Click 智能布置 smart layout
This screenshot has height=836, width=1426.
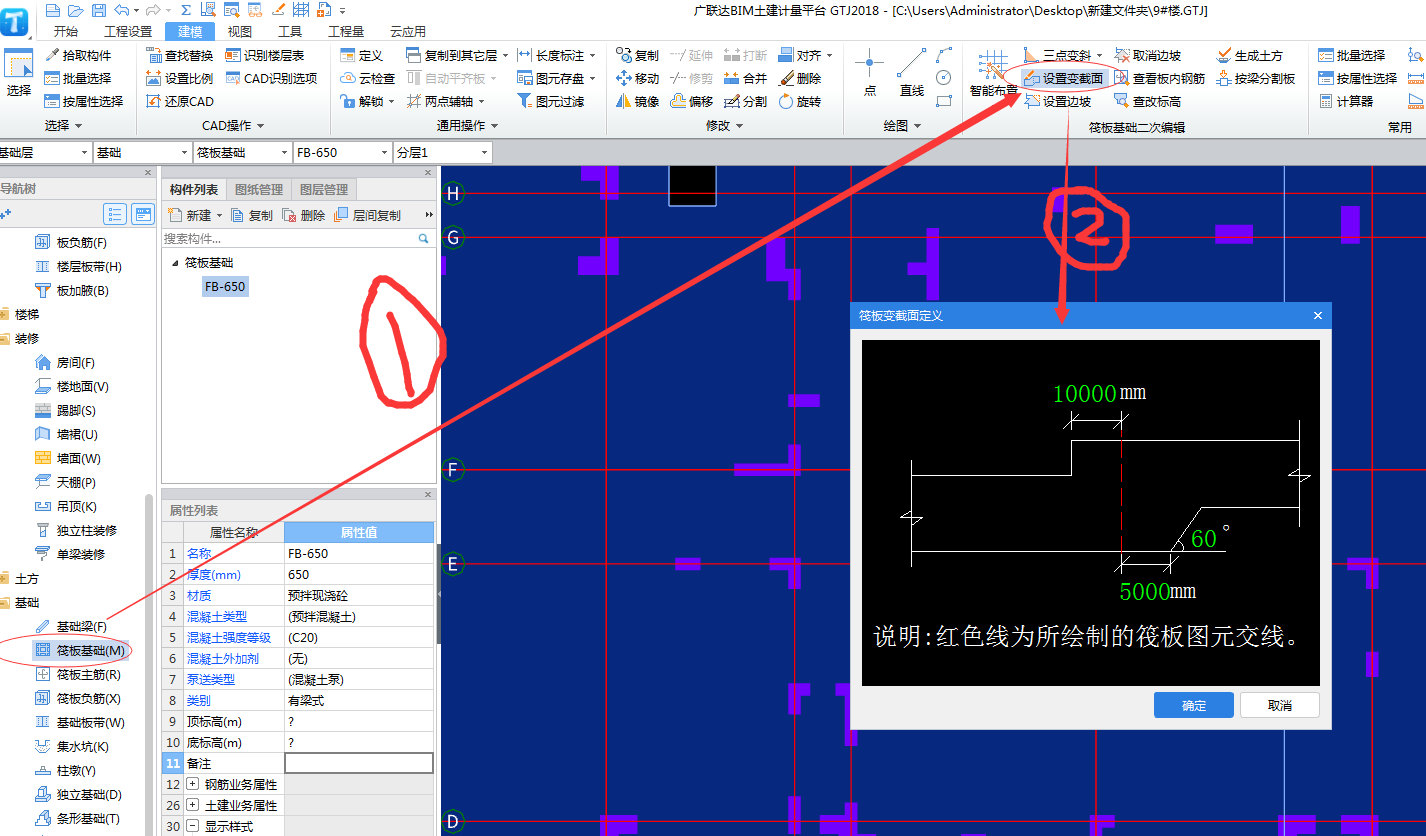(x=993, y=73)
